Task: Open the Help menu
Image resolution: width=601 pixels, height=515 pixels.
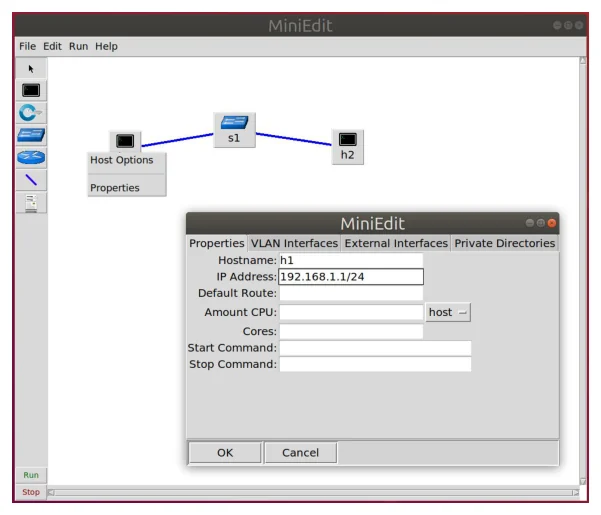Action: coord(106,46)
